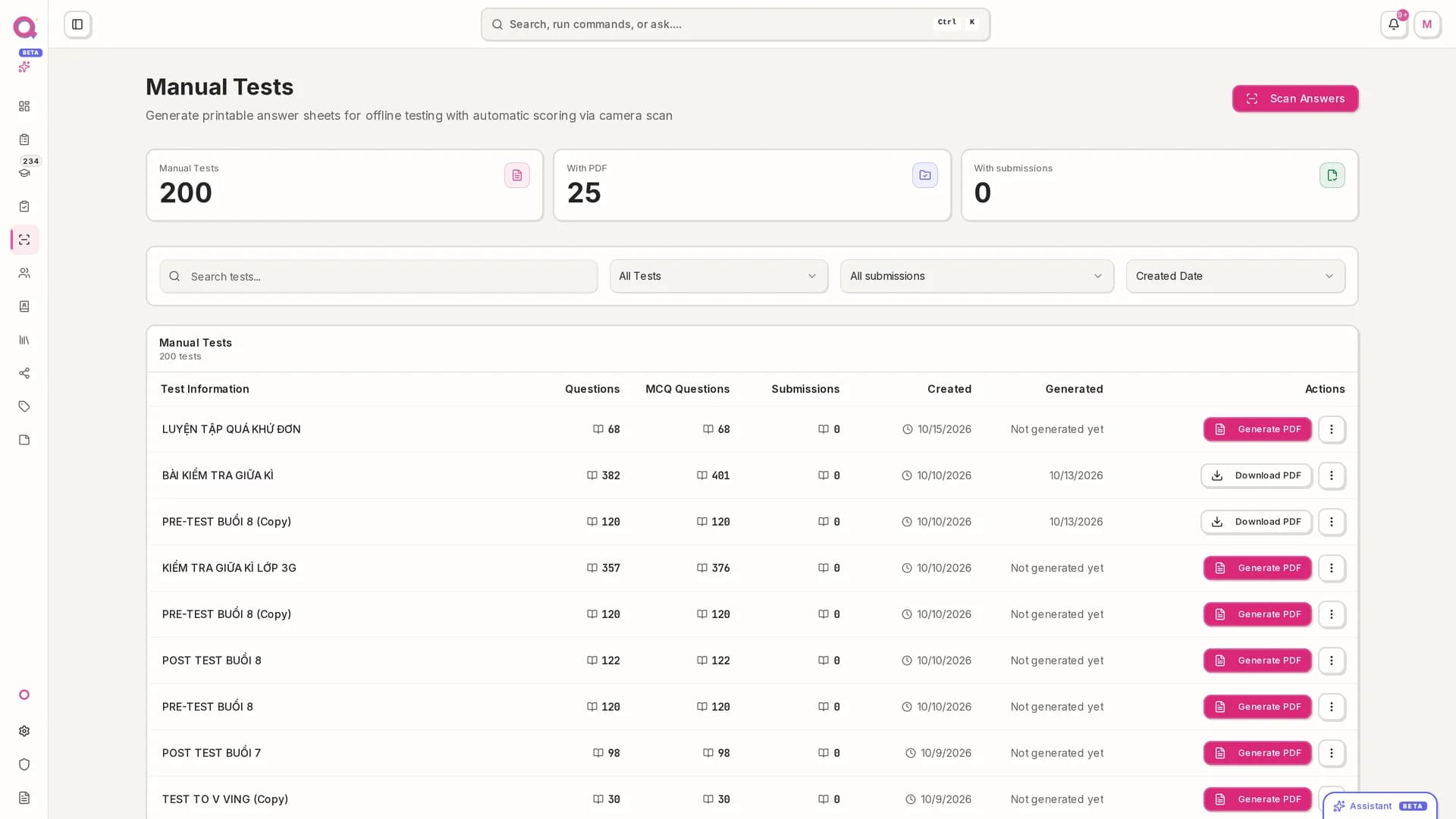1456x819 pixels.
Task: Click the With PDF card folder icon
Action: (925, 175)
